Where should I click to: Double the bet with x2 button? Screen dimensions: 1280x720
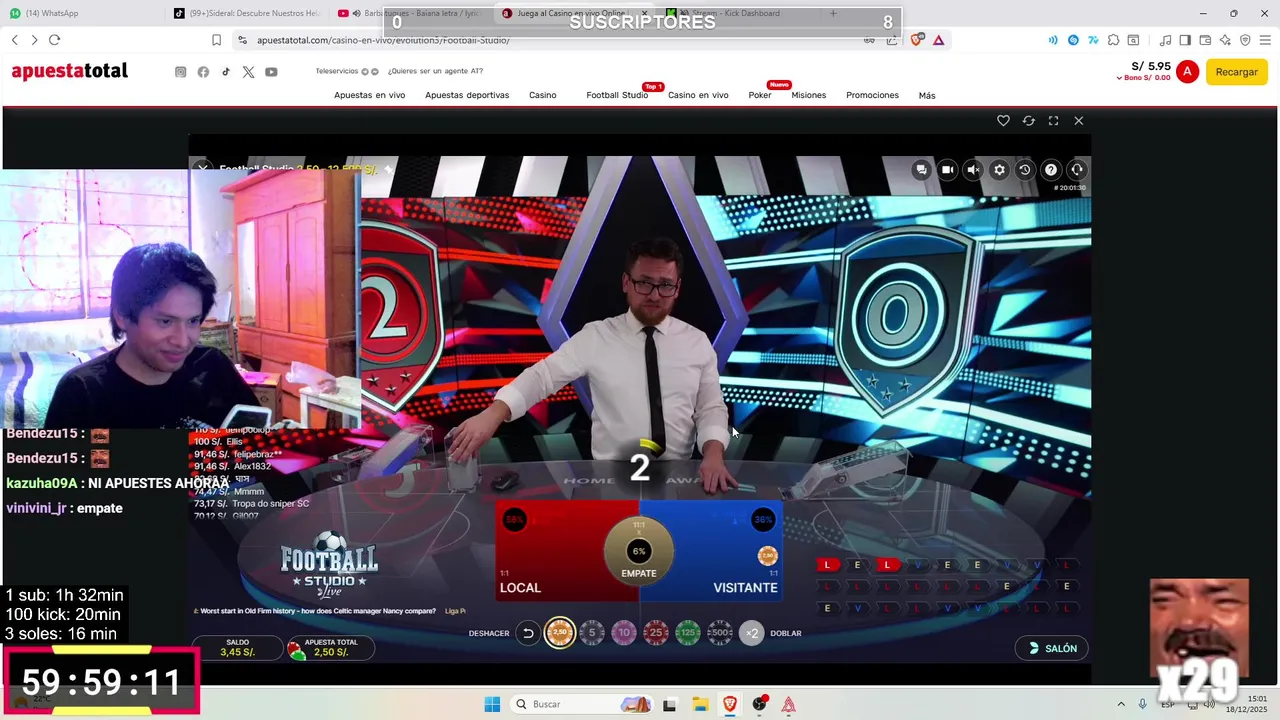point(752,633)
